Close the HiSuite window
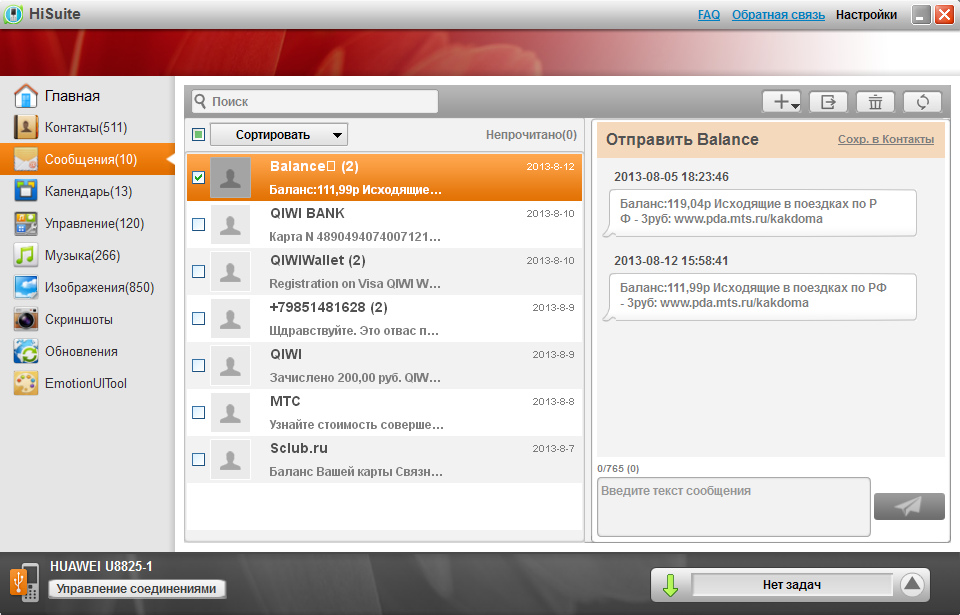Viewport: 960px width, 615px height. (943, 14)
